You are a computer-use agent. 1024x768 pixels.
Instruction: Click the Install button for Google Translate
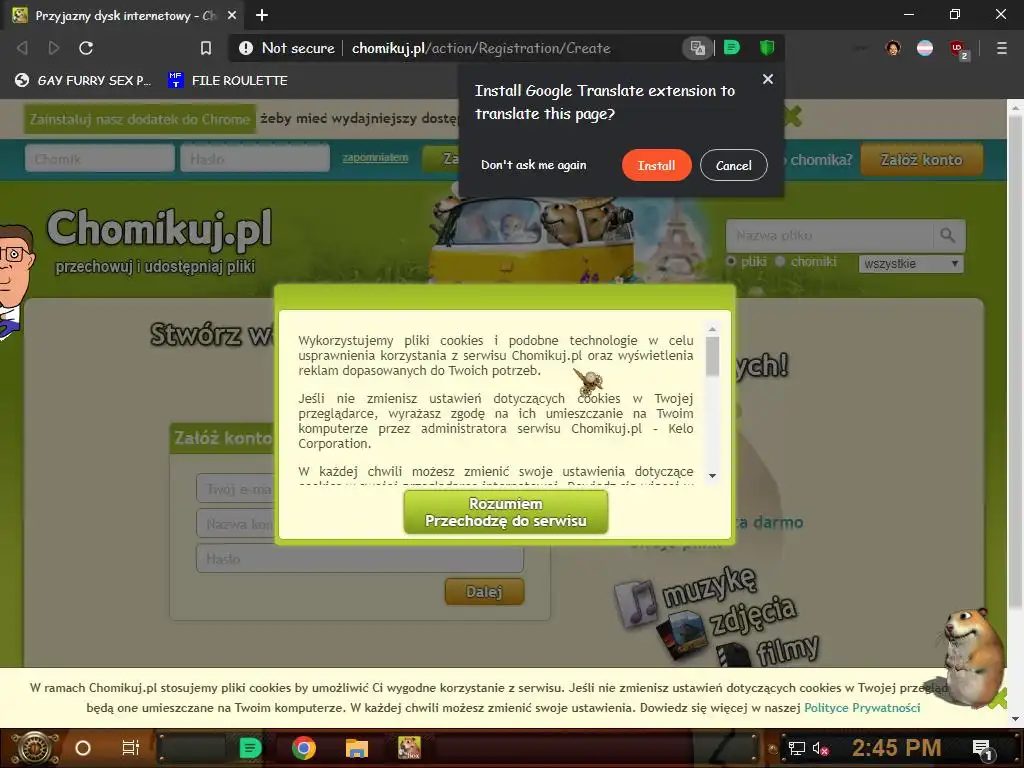(x=656, y=165)
